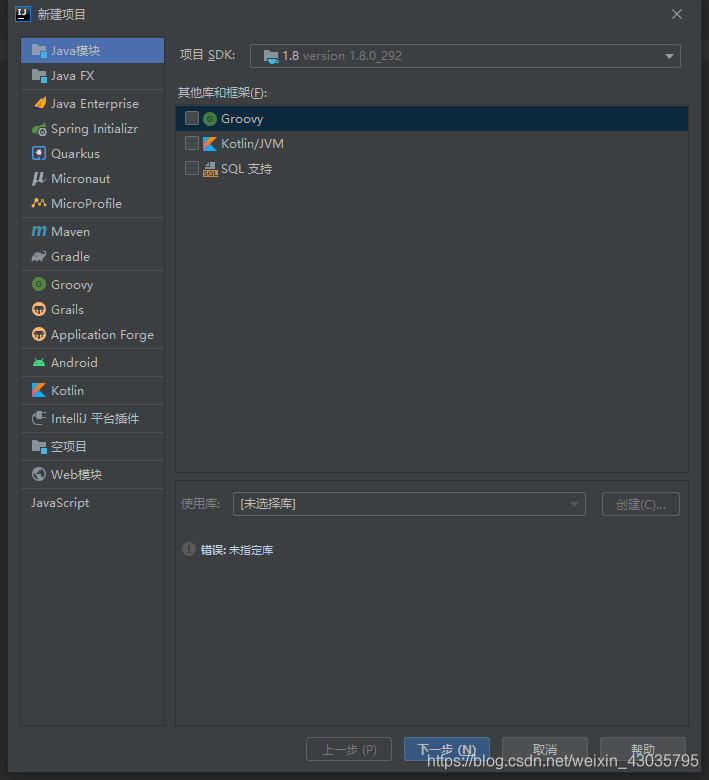This screenshot has width=709, height=780.
Task: Click the Grails icon in sidebar
Action: (39, 309)
